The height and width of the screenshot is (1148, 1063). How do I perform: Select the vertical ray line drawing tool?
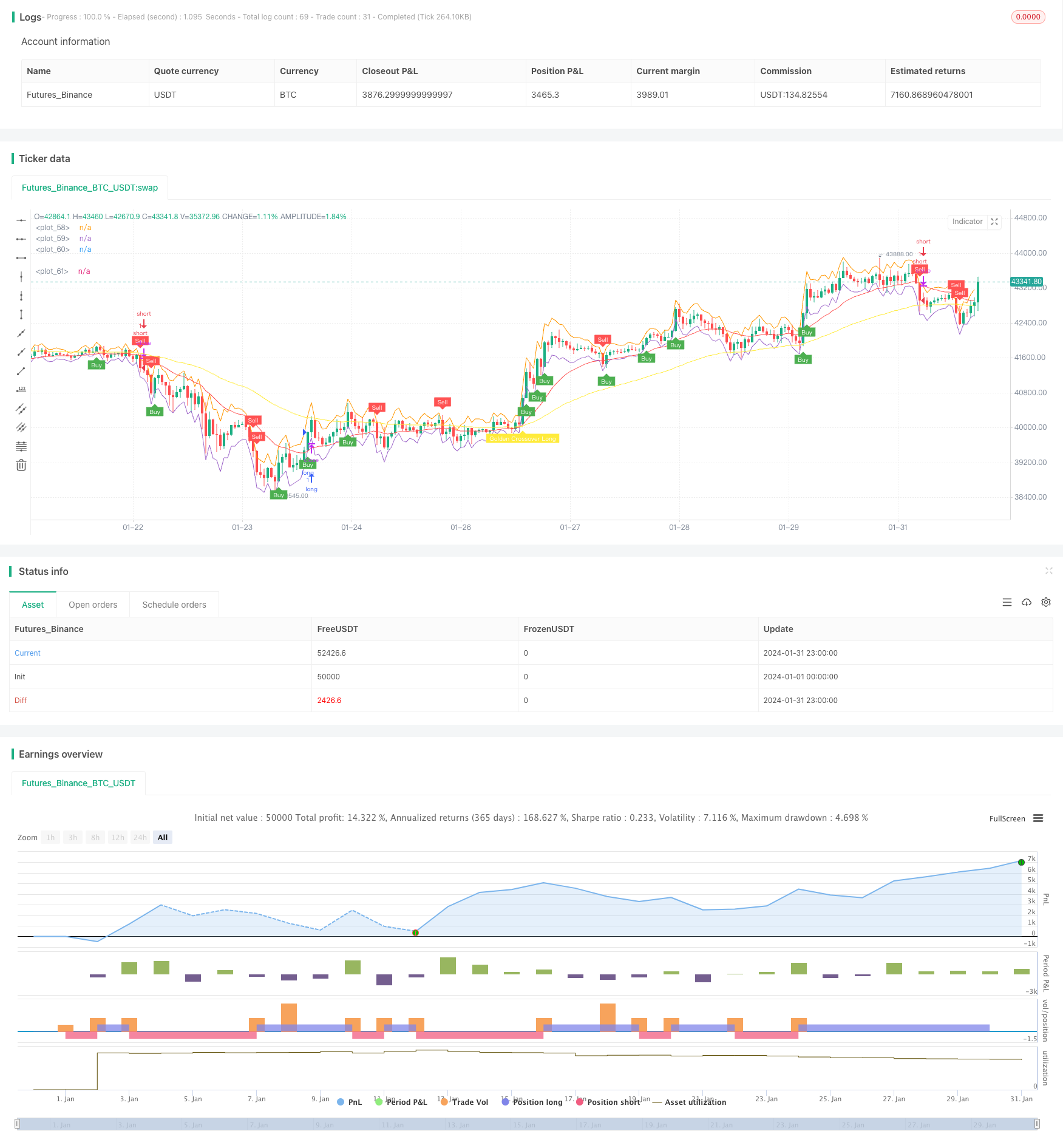pos(21,296)
